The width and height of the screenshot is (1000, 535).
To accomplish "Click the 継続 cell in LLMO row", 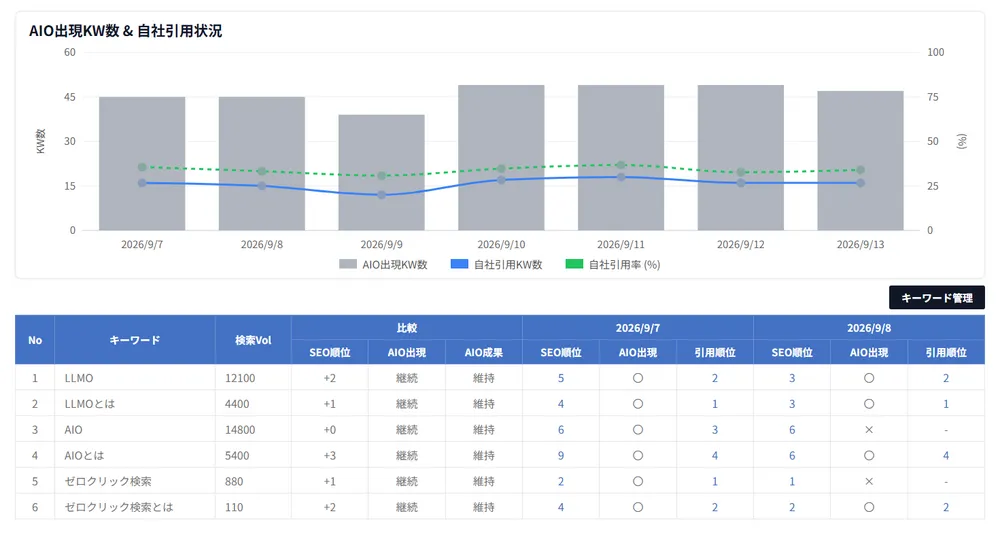I will pyautogui.click(x=407, y=378).
